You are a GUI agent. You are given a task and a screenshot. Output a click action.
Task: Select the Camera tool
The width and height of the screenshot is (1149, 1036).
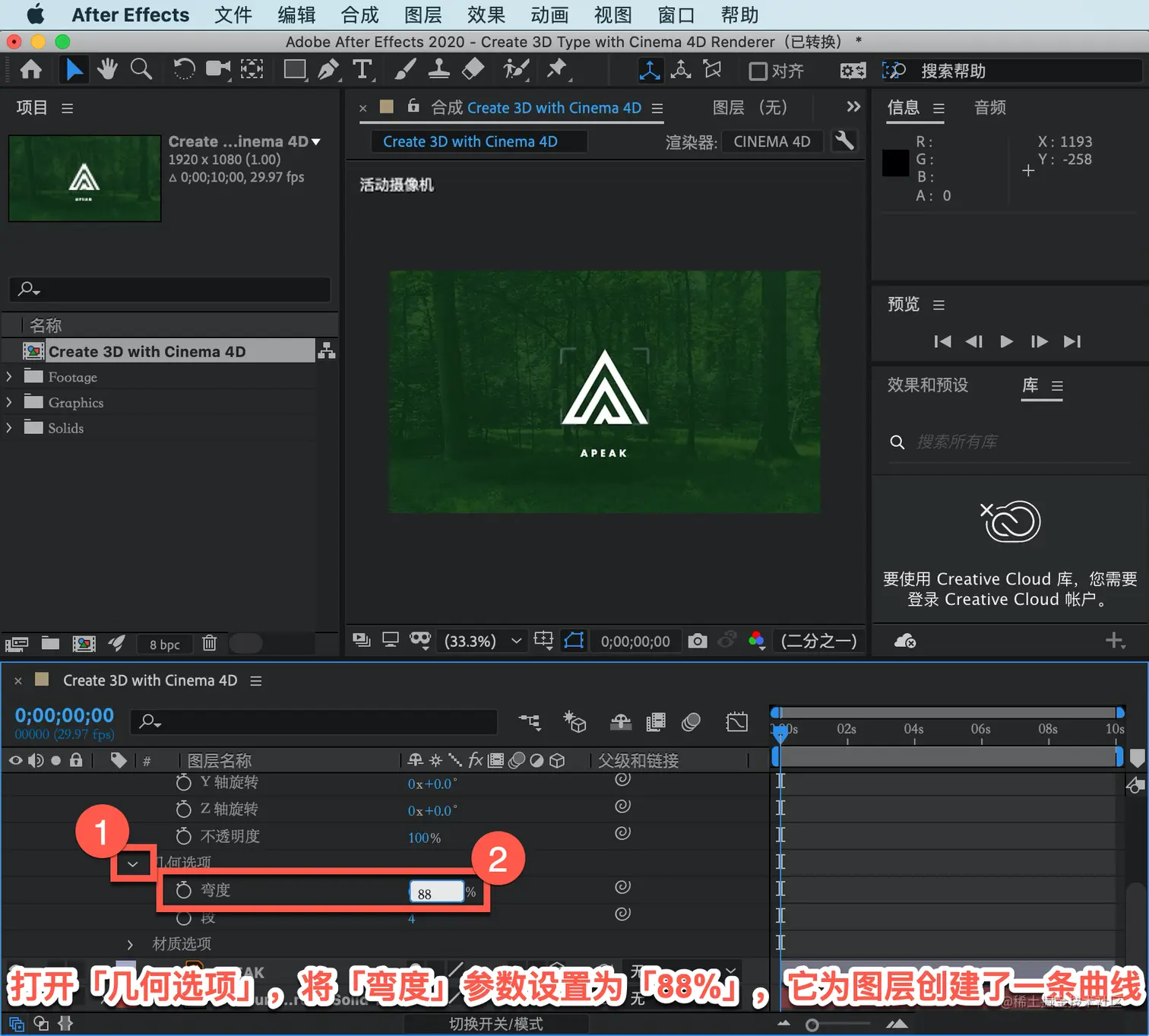pos(218,70)
